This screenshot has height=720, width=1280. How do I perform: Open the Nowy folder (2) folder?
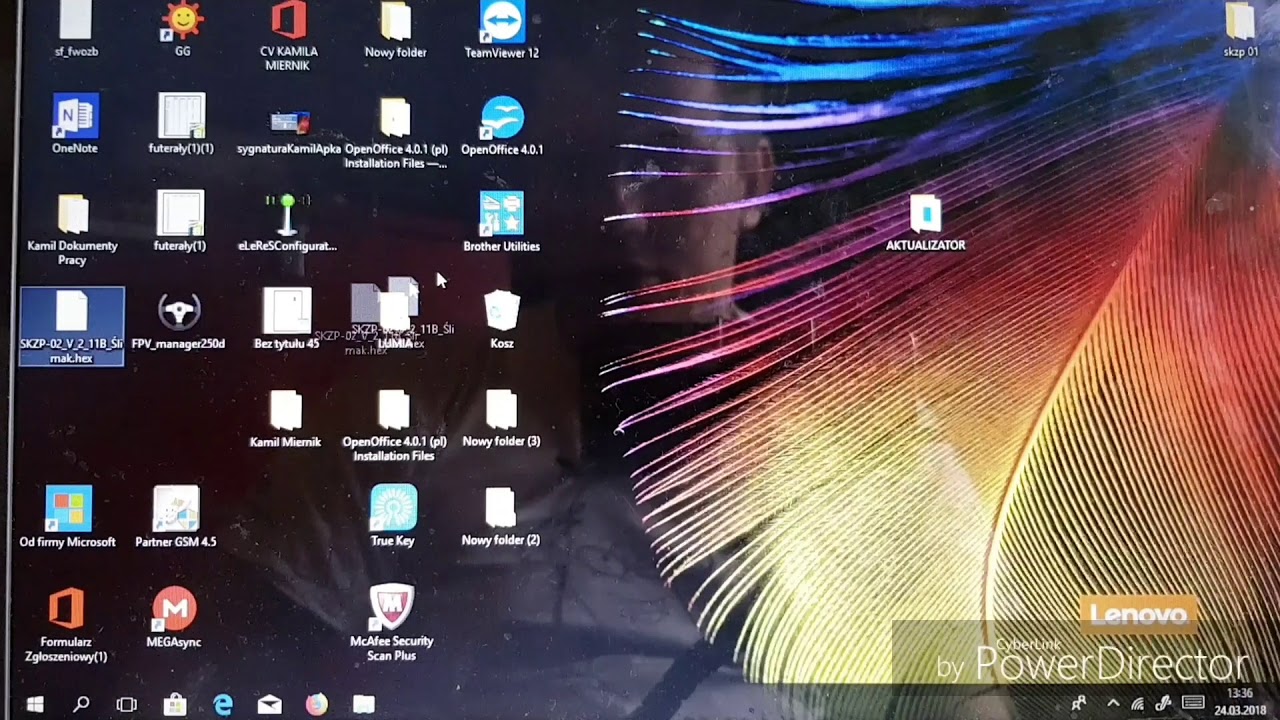500,517
